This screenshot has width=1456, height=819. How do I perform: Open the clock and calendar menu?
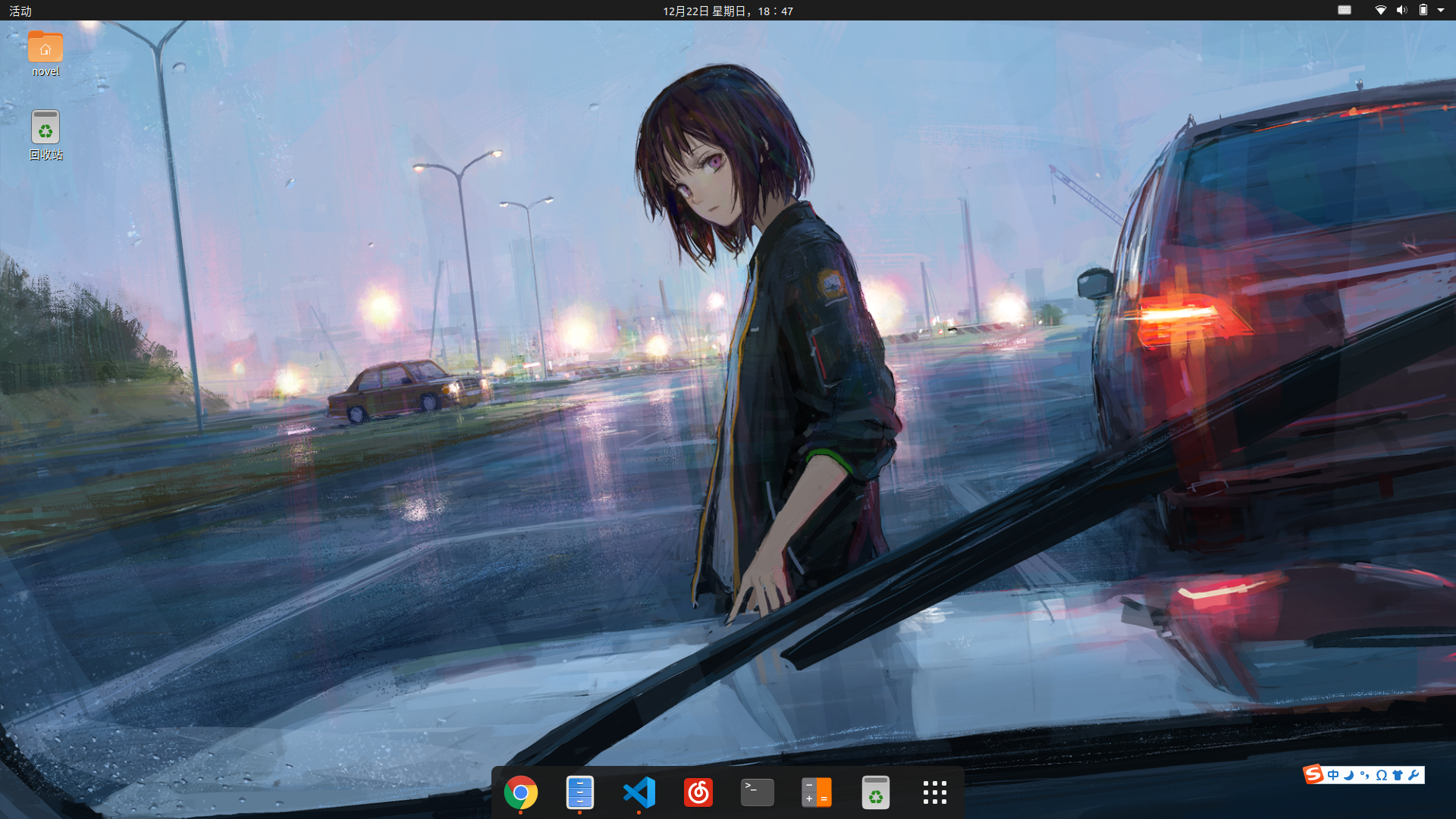727,11
